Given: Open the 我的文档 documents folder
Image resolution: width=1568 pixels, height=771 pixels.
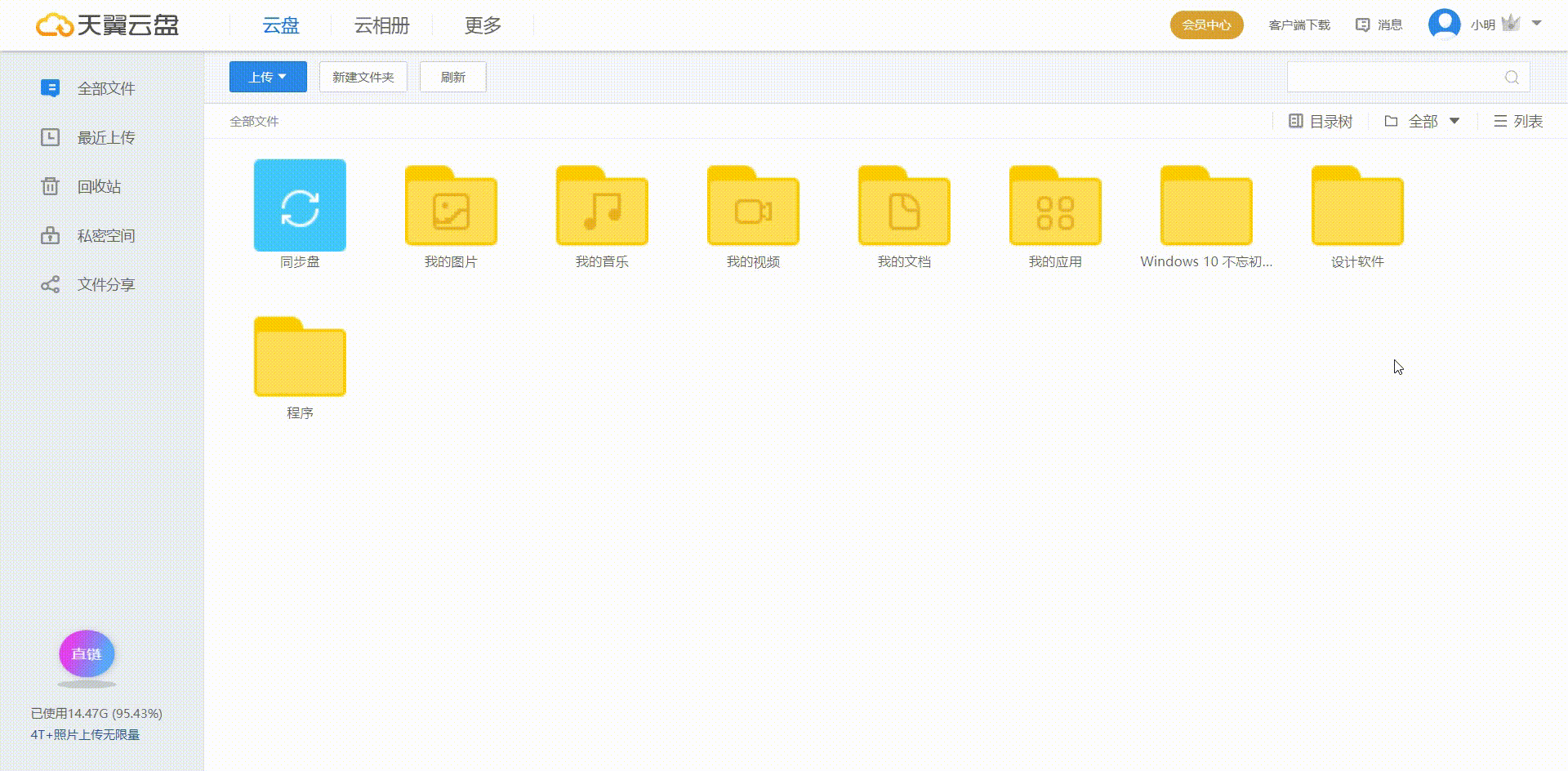Looking at the screenshot, I should click(x=904, y=207).
